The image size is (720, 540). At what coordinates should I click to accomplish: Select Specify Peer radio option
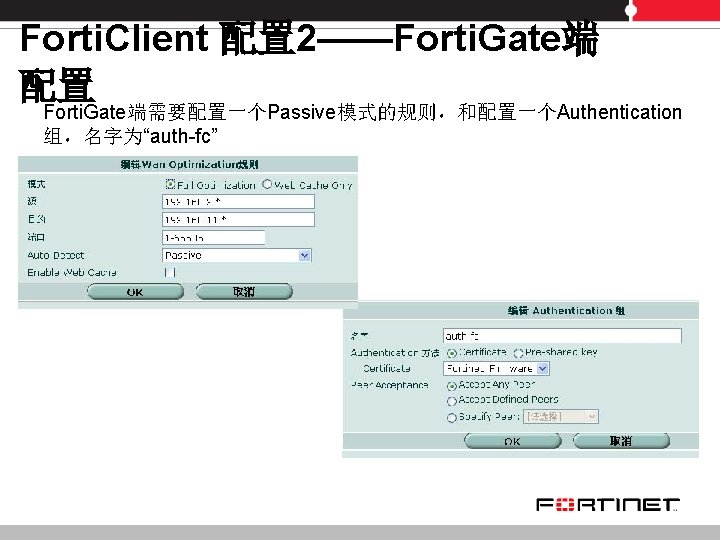(452, 417)
